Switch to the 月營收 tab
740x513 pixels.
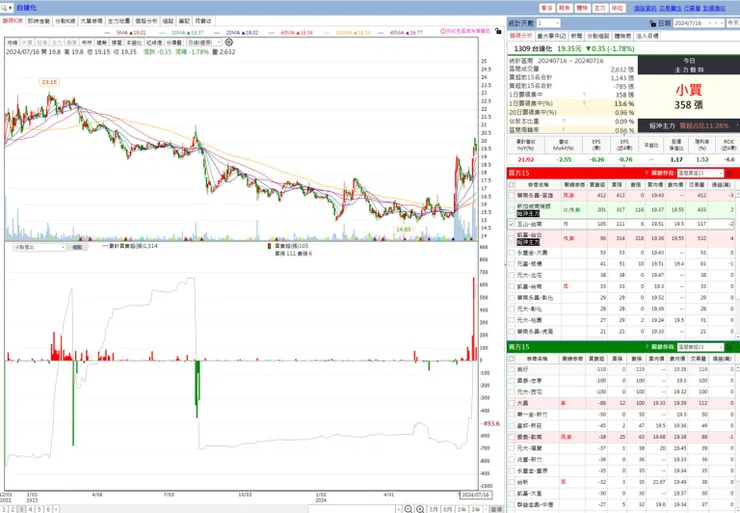pos(203,21)
